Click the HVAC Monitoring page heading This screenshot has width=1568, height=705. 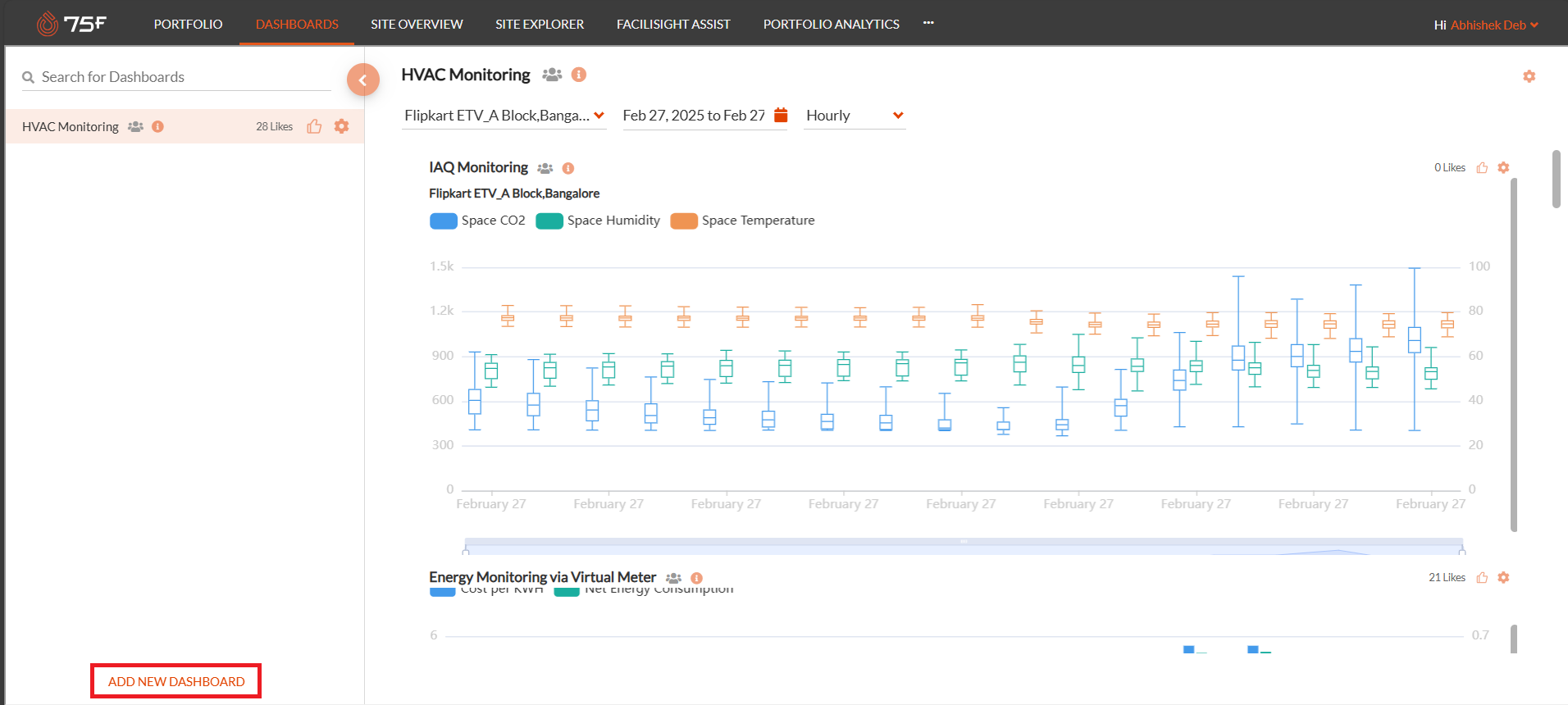point(466,75)
